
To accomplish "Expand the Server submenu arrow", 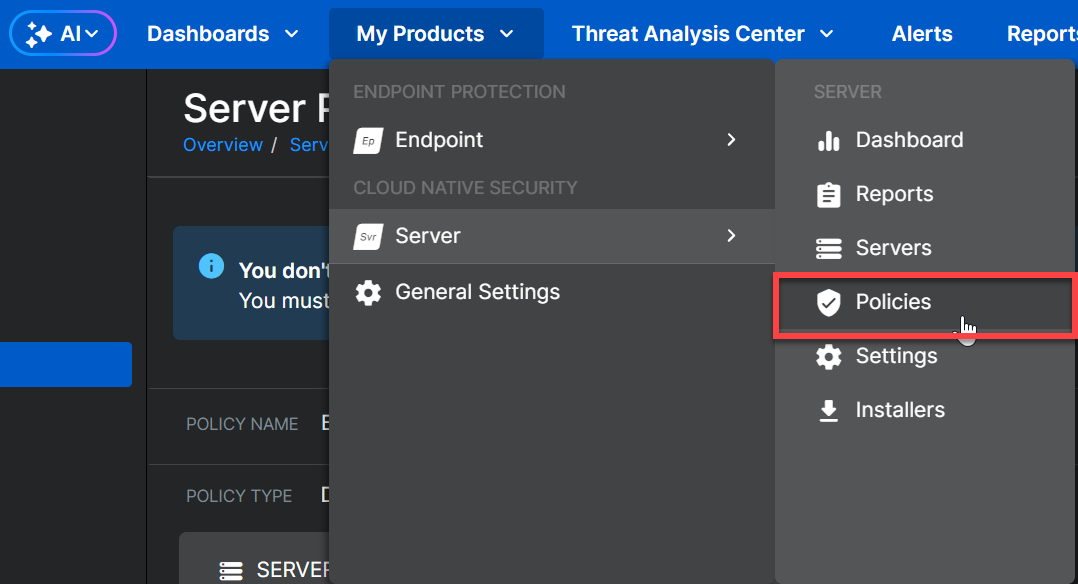I will click(731, 236).
